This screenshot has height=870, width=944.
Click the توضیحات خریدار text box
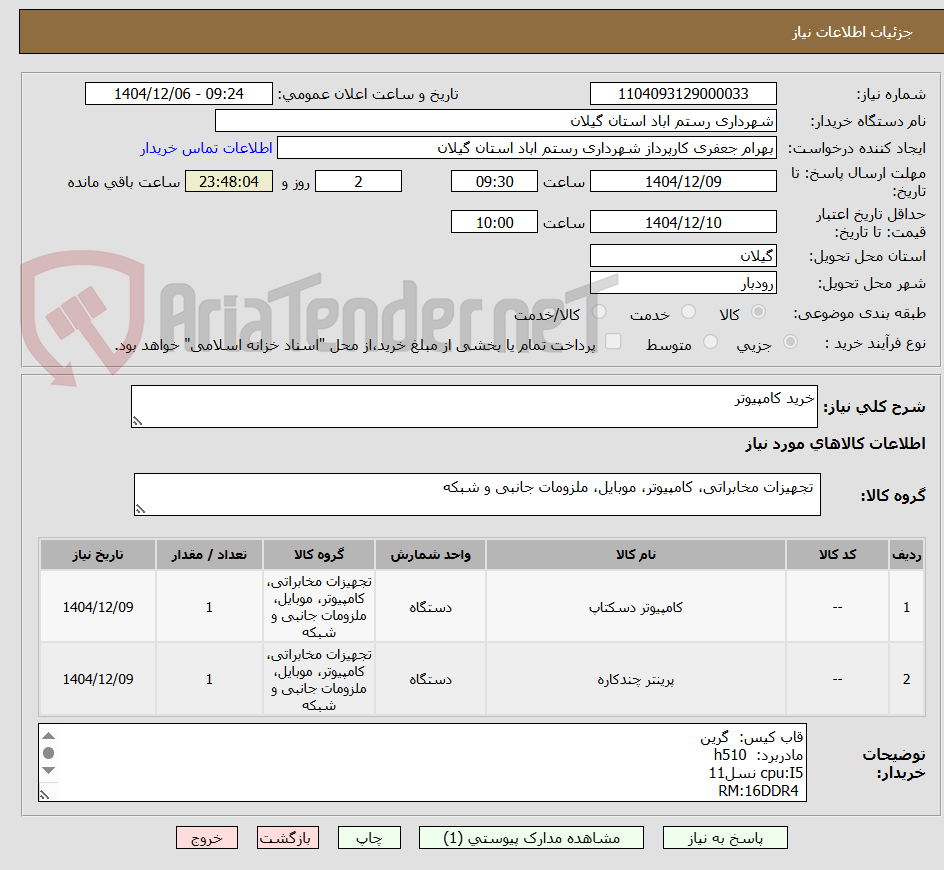pos(423,762)
